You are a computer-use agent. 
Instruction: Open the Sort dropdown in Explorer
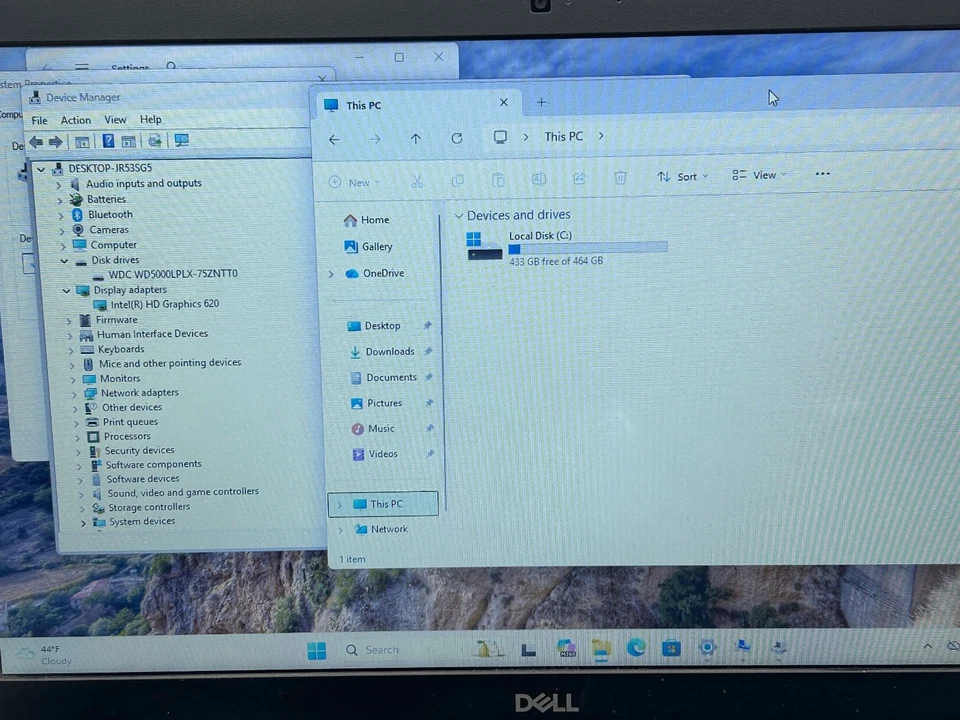tap(682, 176)
